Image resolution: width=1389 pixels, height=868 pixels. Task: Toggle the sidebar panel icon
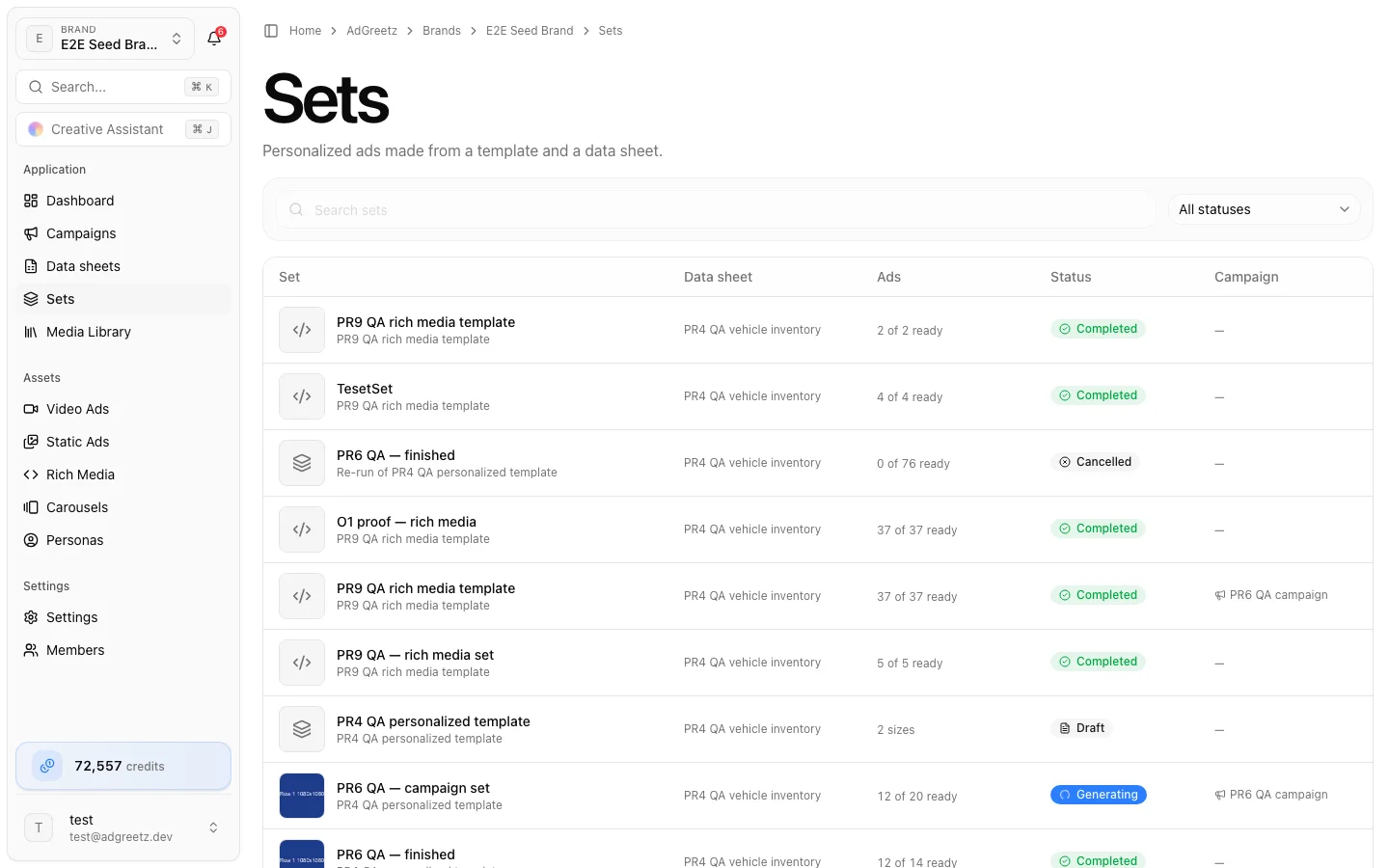[271, 31]
